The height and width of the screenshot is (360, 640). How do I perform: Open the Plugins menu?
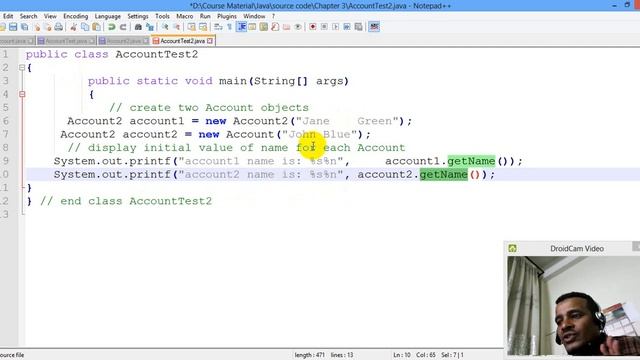pos(227,16)
